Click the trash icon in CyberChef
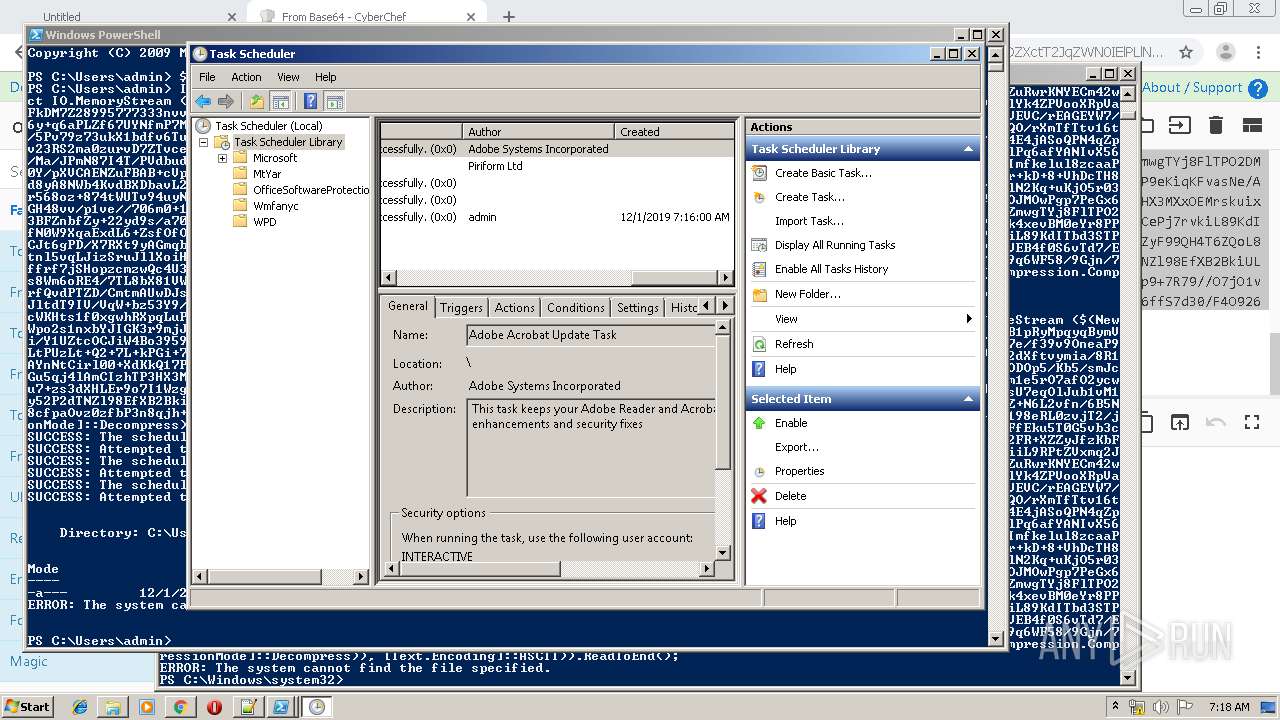The image size is (1280, 720). [x=1216, y=125]
